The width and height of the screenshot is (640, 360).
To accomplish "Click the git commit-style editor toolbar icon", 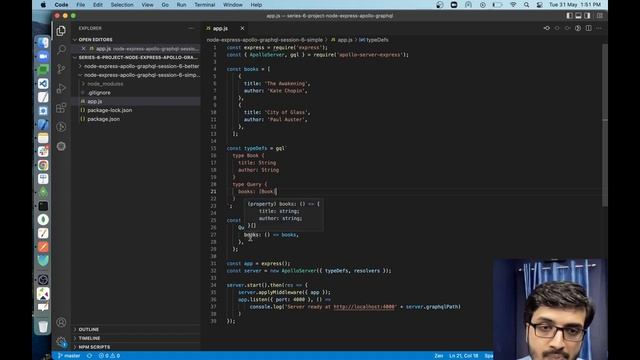I will [x=547, y=28].
